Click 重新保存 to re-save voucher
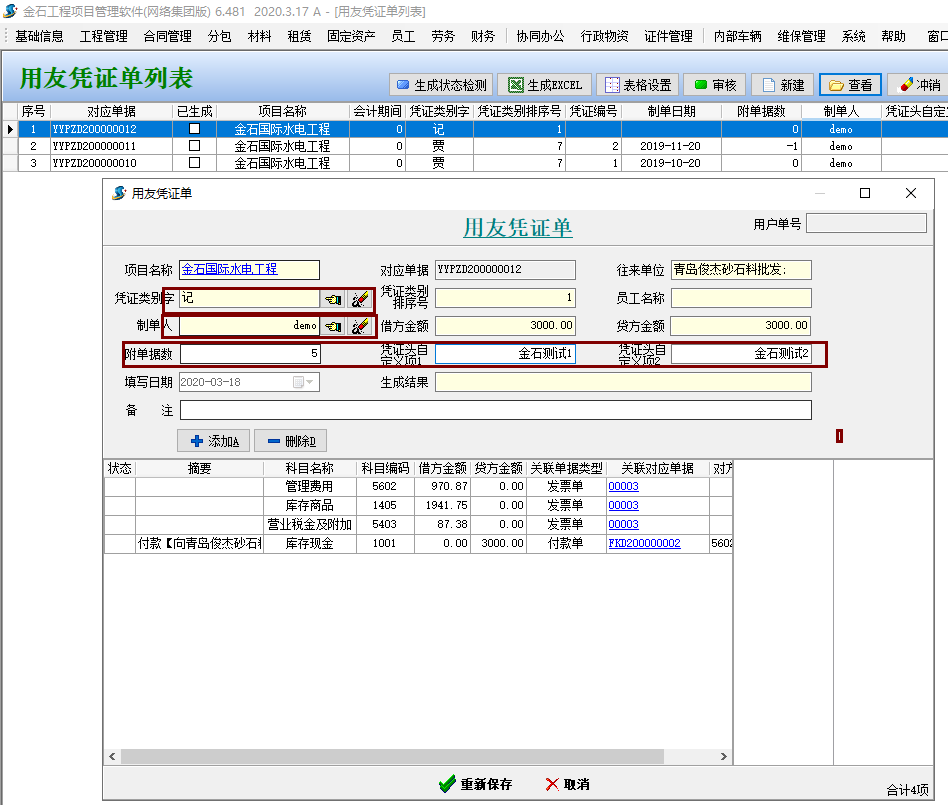Screen dimensions: 948x805 [476, 784]
